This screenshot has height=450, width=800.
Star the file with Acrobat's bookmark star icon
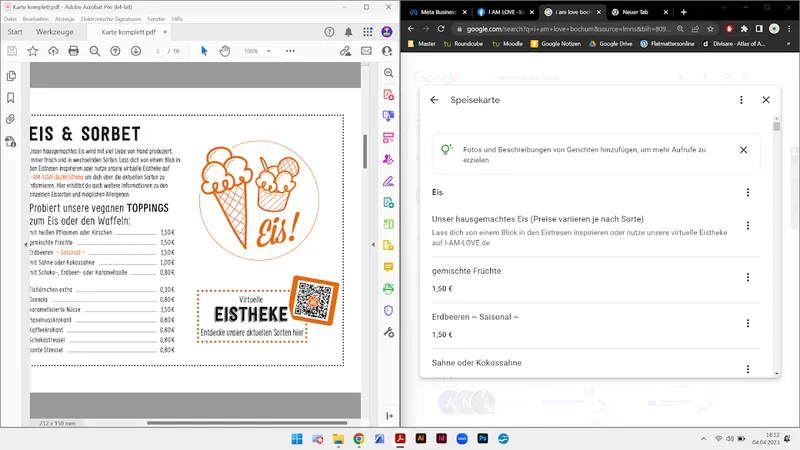coord(33,51)
